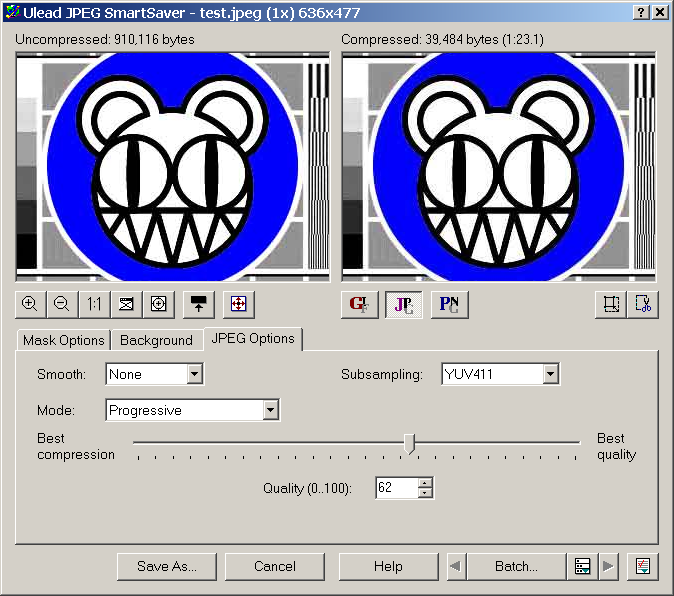The height and width of the screenshot is (596, 674).
Task: Click the 'Subsampling:' label
Action: [382, 374]
